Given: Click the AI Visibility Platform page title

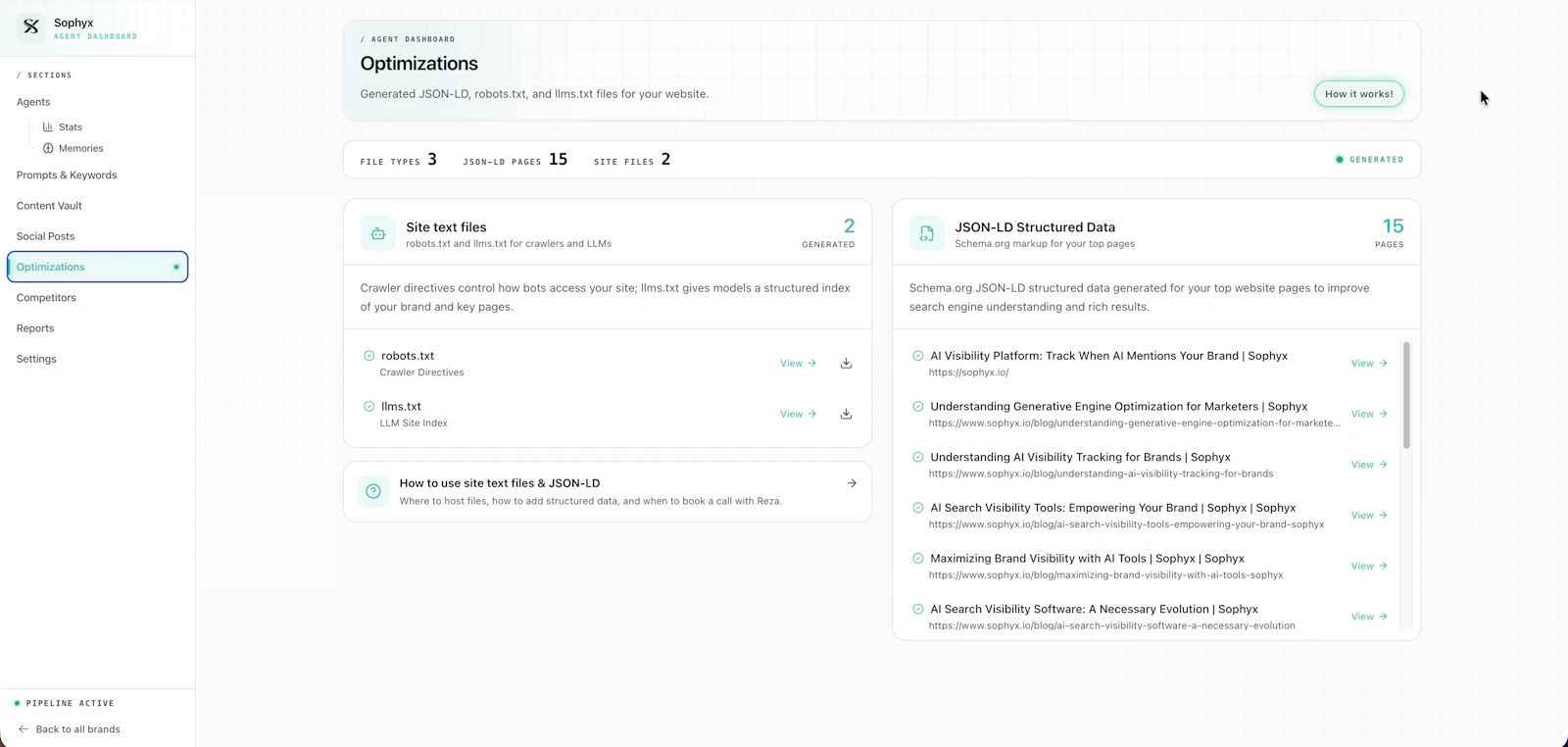Looking at the screenshot, I should pos(1109,356).
